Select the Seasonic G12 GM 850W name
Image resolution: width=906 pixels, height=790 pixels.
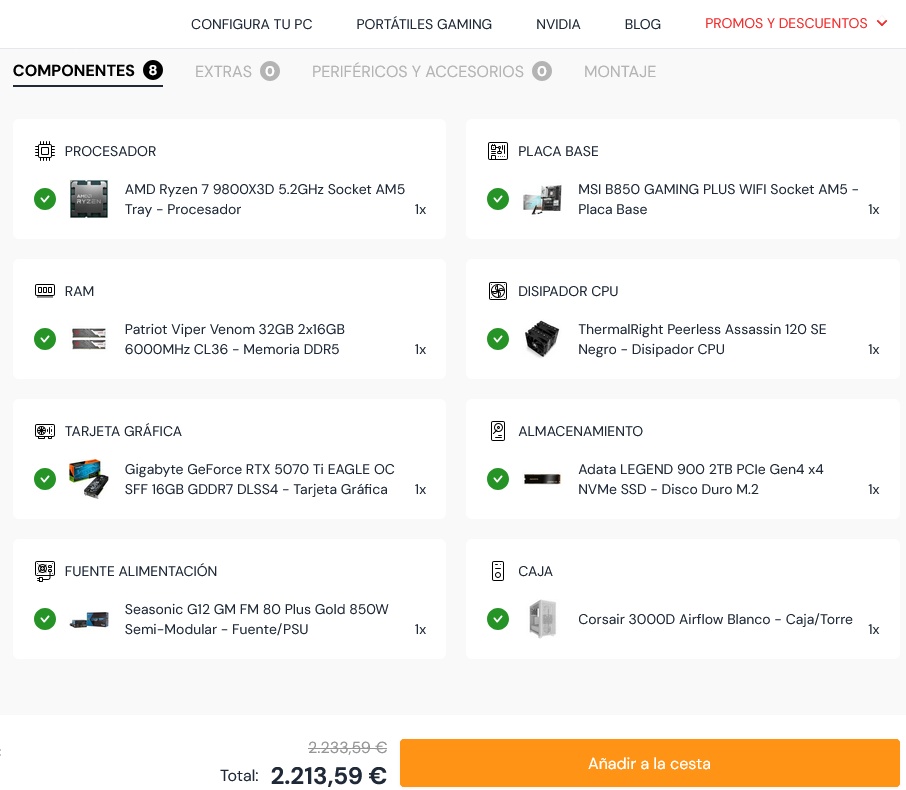257,619
